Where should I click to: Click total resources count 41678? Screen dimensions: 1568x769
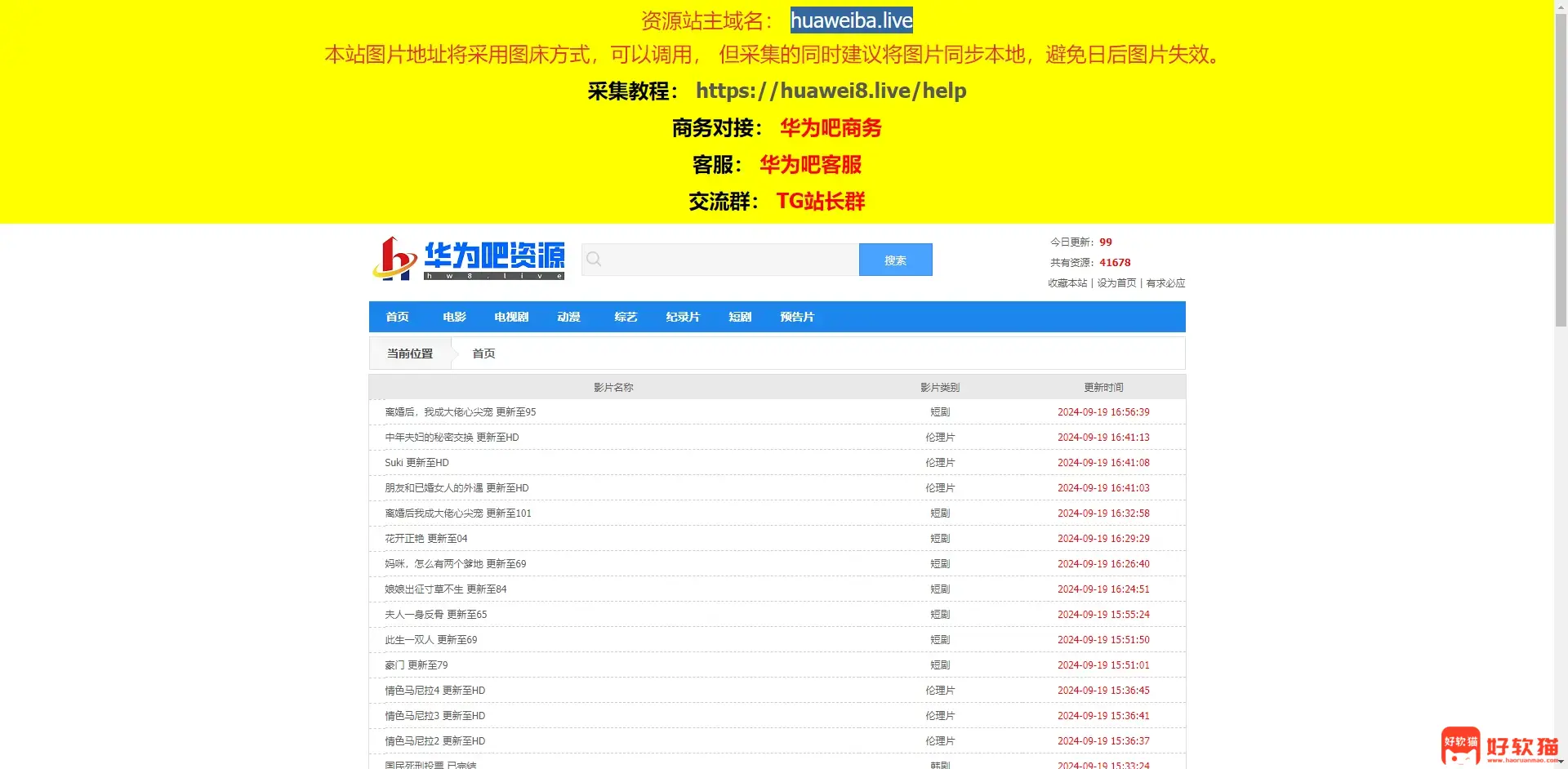click(1115, 263)
